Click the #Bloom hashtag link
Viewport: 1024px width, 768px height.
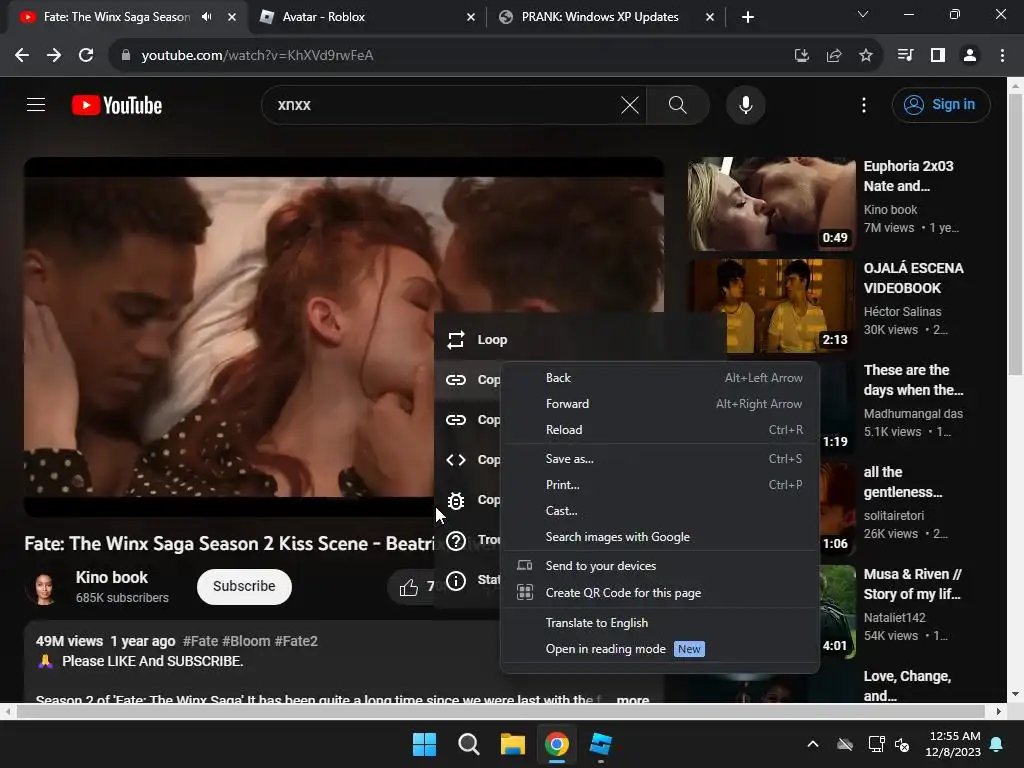click(246, 641)
